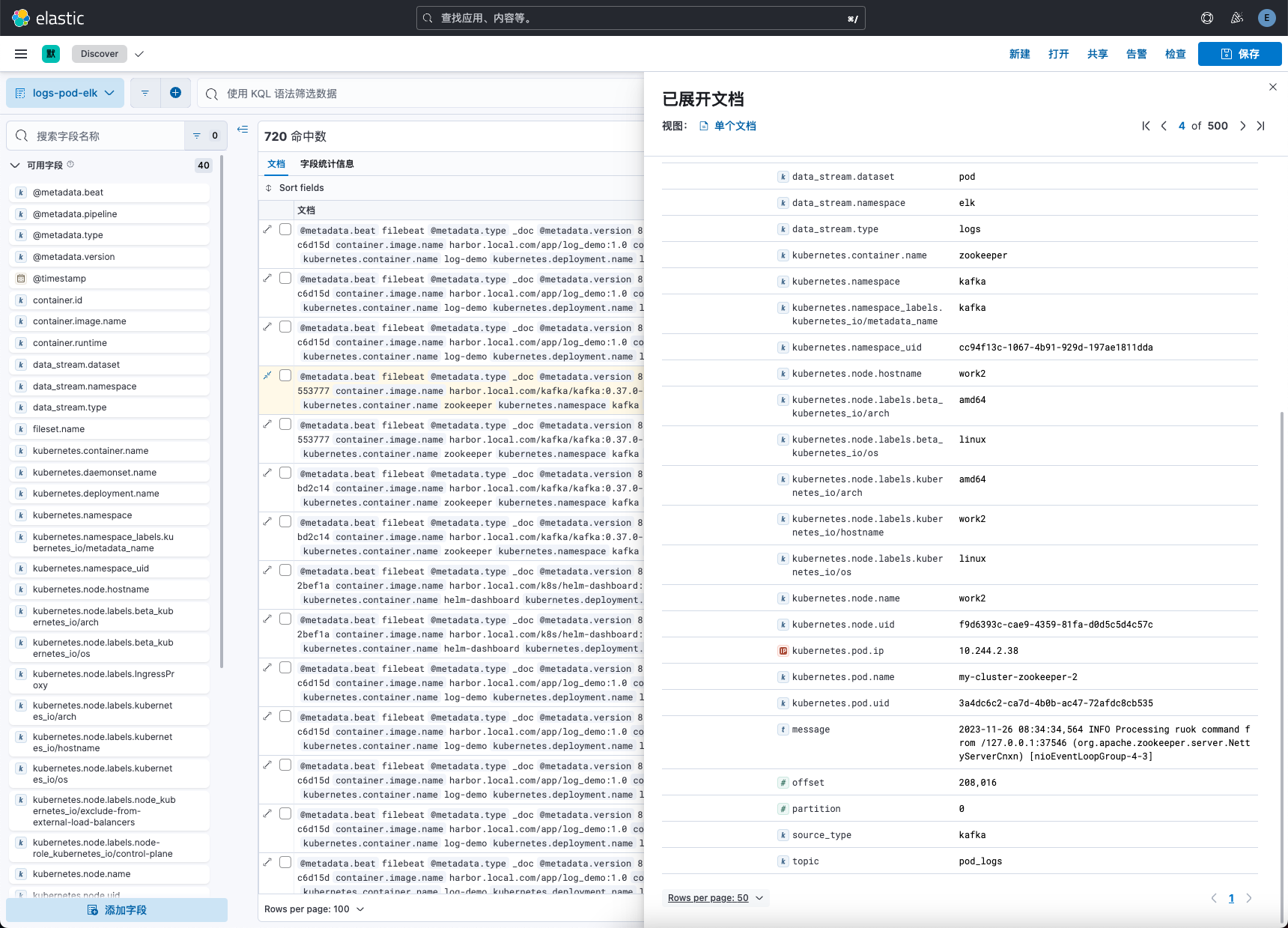The height and width of the screenshot is (928, 1288).
Task: Select the first bd2c14 row checkbox
Action: click(285, 473)
